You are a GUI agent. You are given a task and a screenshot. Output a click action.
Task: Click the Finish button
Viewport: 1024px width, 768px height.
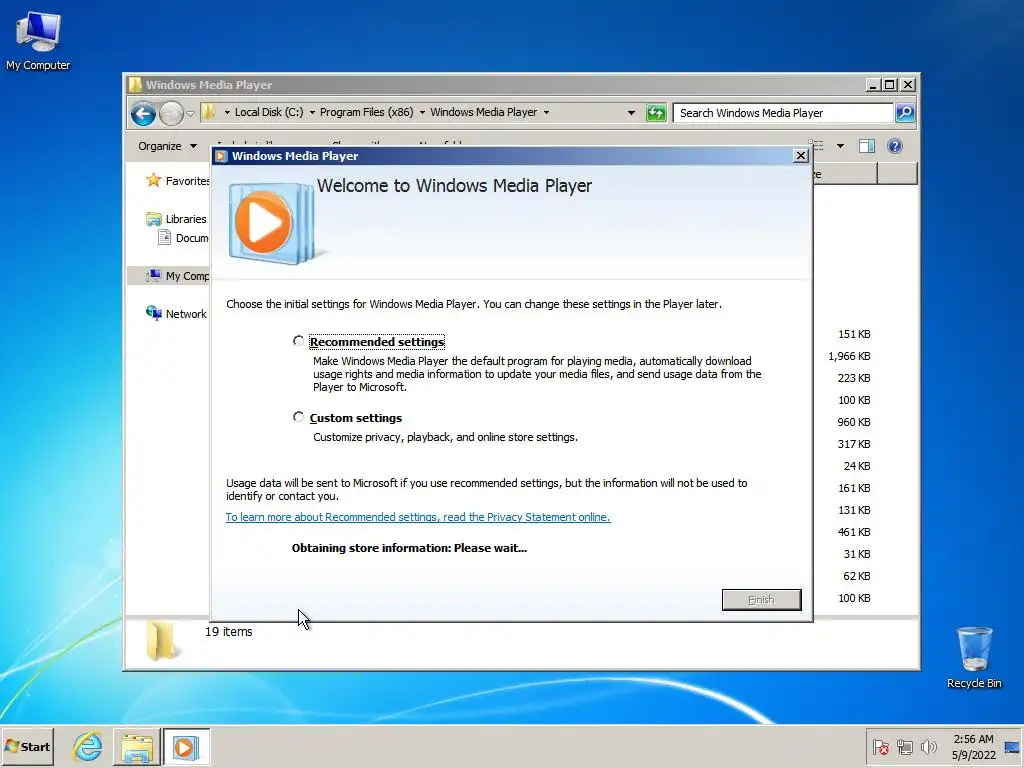coord(761,600)
